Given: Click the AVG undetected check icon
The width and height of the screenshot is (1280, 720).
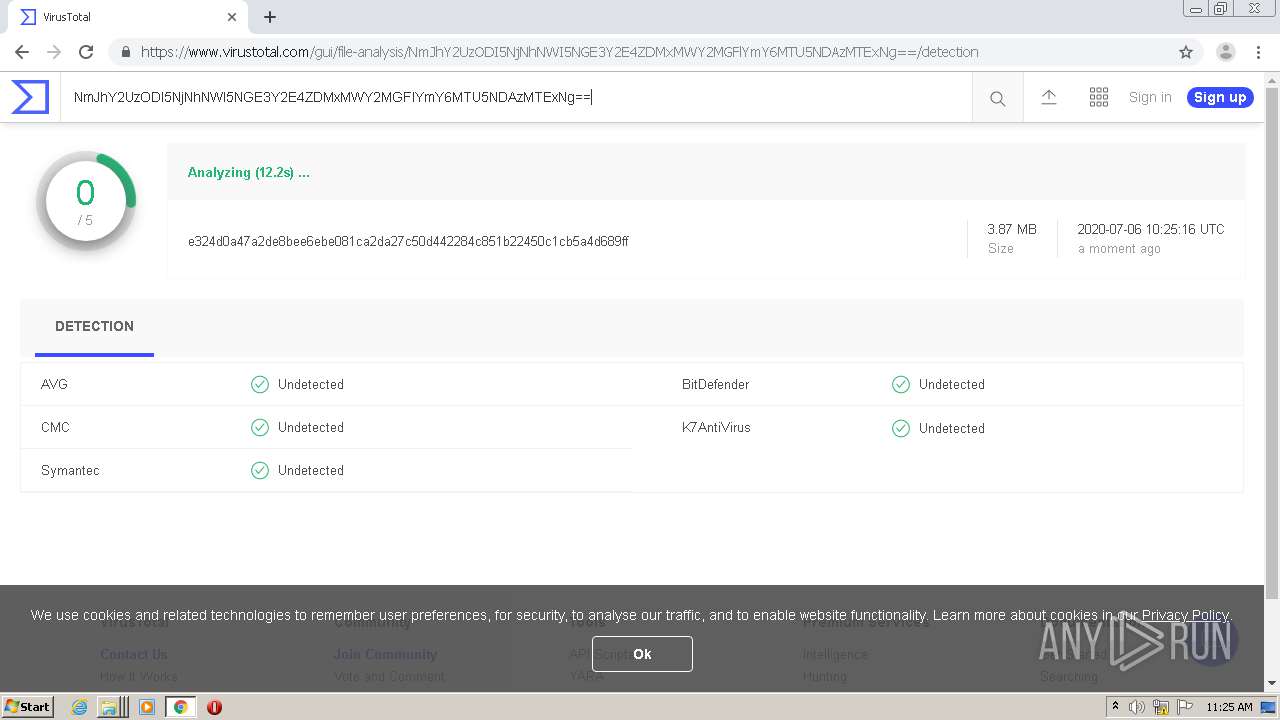Looking at the screenshot, I should pyautogui.click(x=260, y=384).
